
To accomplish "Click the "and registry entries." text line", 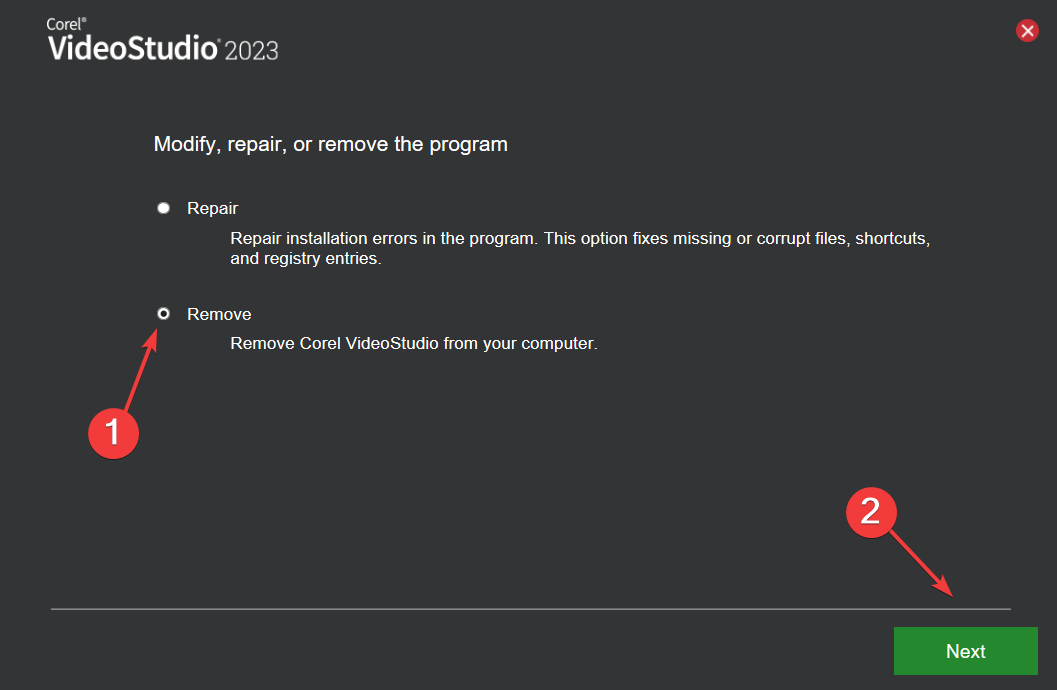I will tap(306, 259).
